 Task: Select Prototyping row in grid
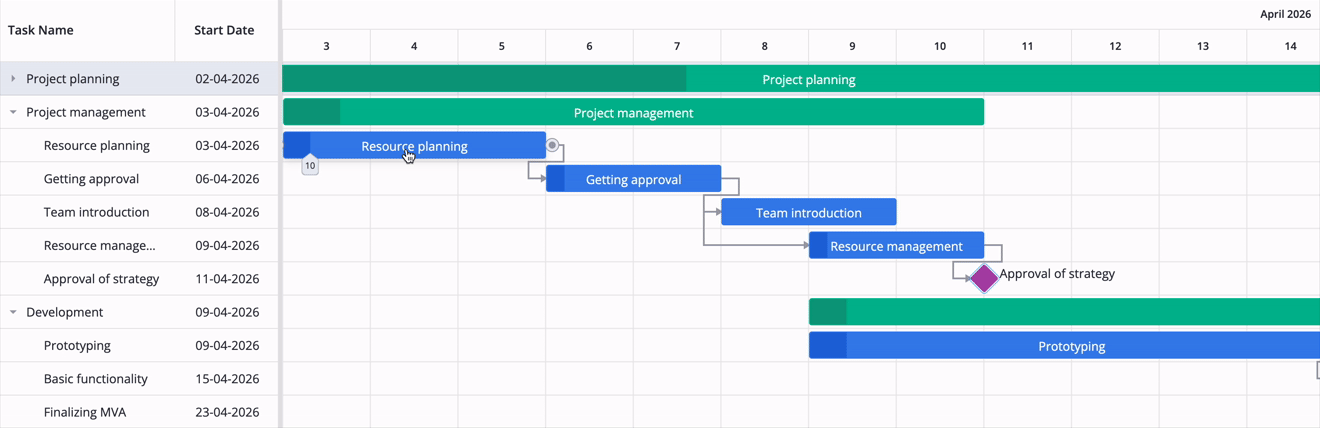point(139,345)
